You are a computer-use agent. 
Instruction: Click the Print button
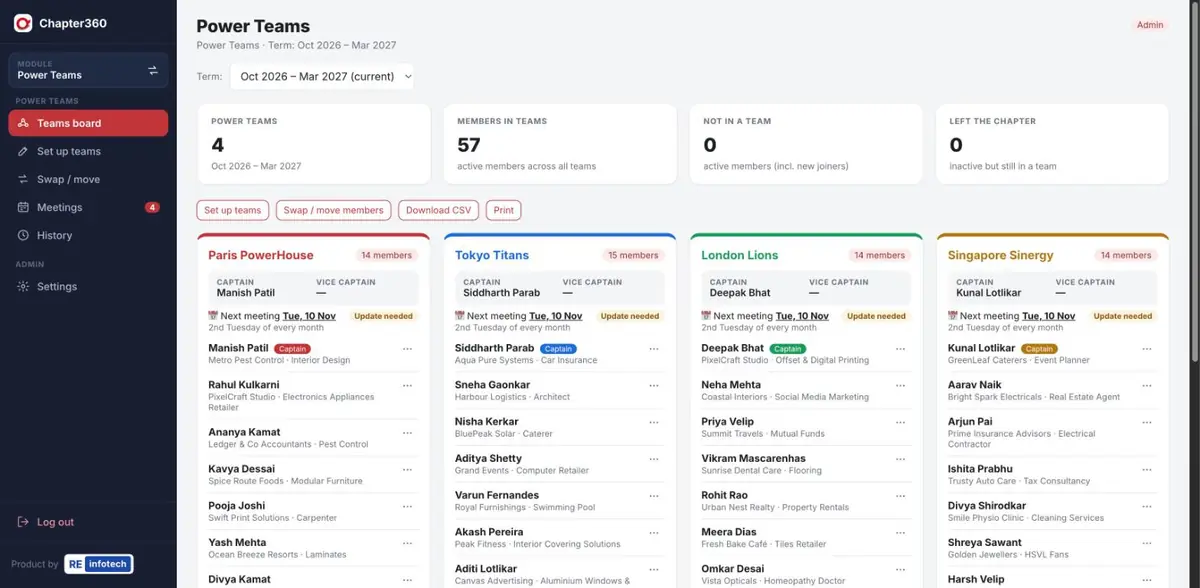(504, 210)
